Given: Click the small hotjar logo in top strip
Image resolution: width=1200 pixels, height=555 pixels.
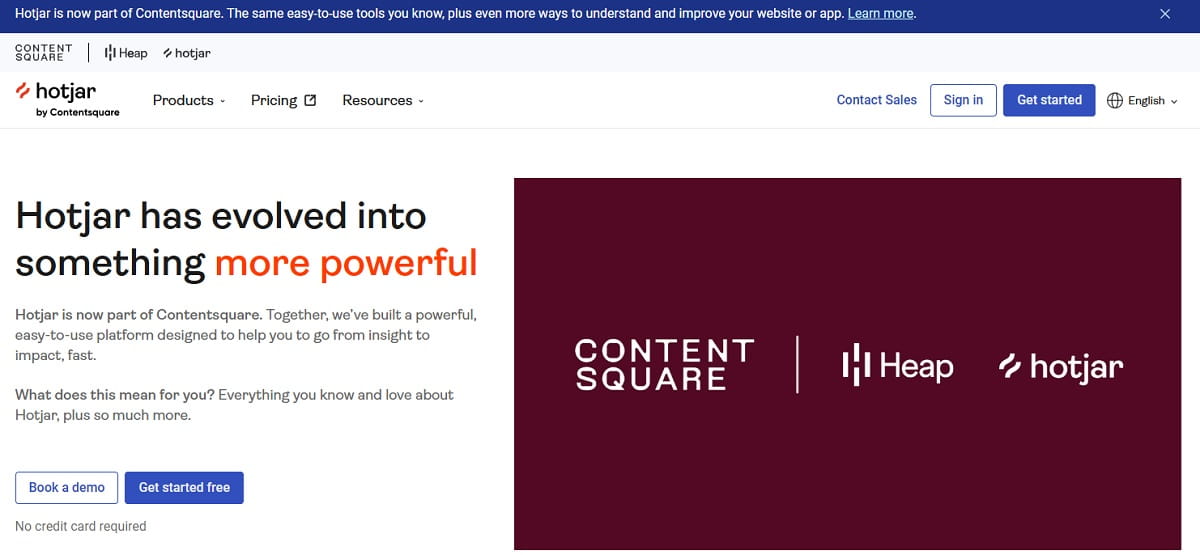Looking at the screenshot, I should 186,53.
